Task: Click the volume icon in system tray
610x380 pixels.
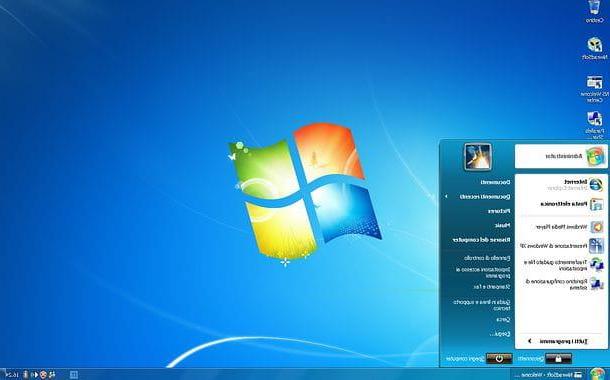Action: [x=34, y=375]
